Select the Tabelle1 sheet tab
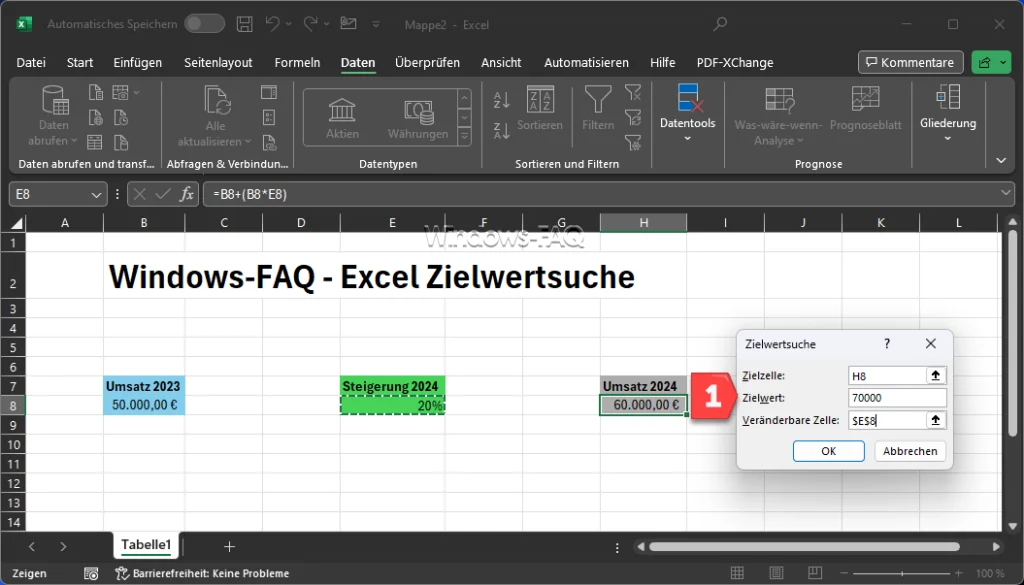 coord(146,545)
